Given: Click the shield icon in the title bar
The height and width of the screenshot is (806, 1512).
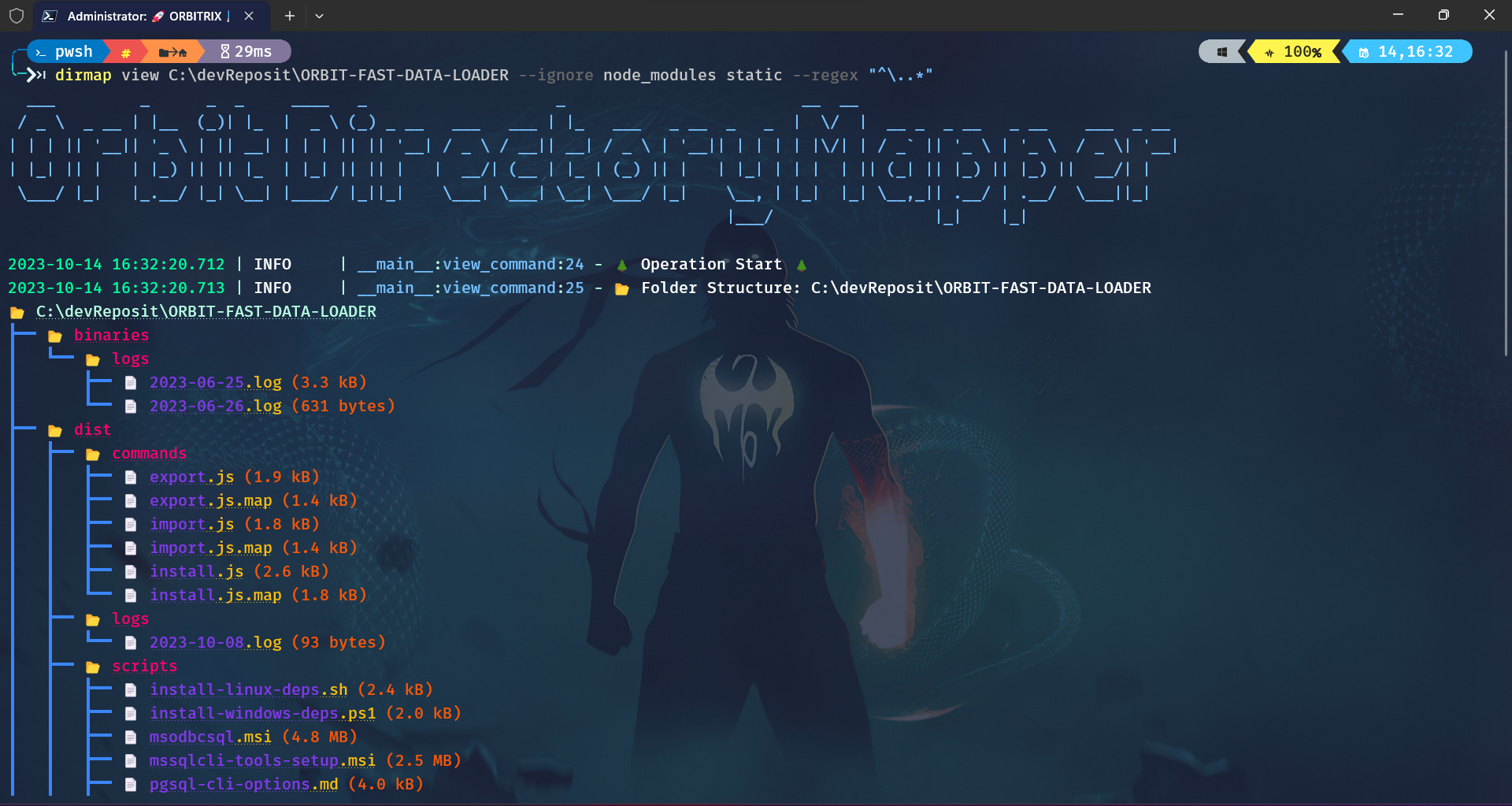Looking at the screenshot, I should coord(17,16).
